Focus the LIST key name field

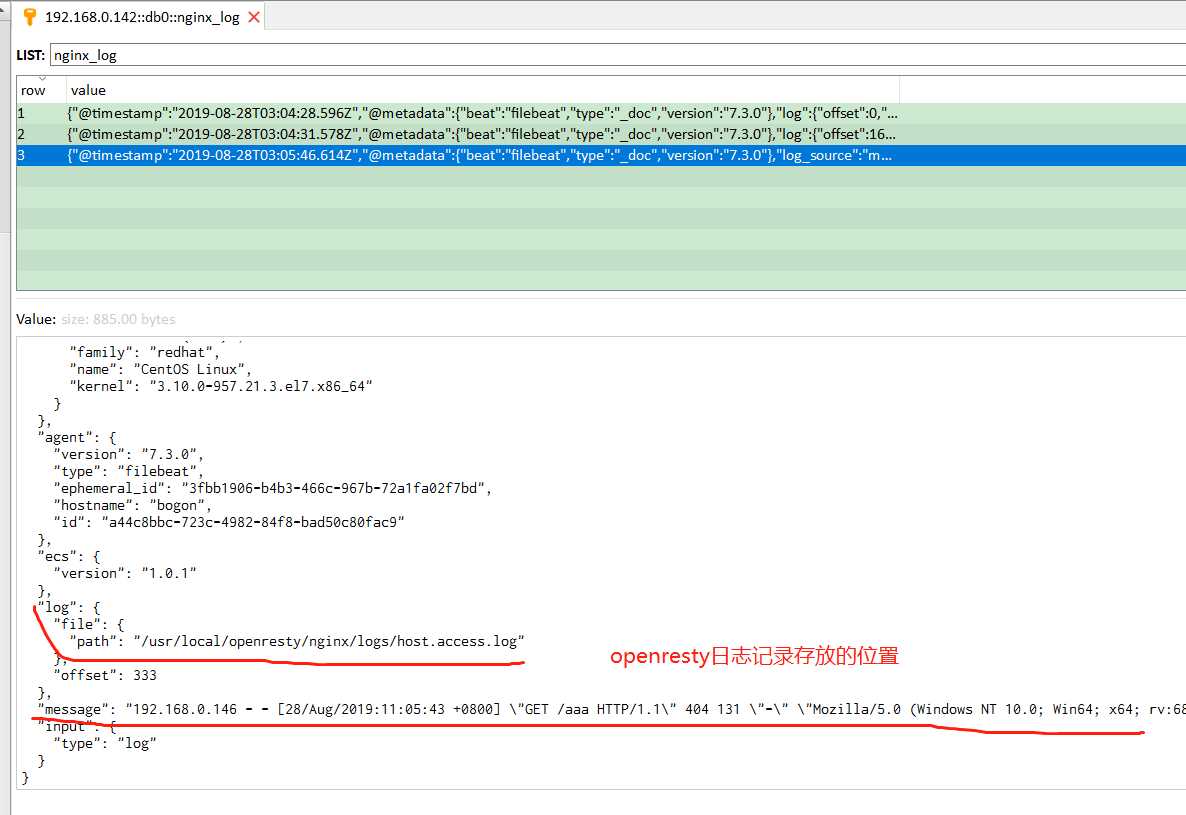(617, 55)
